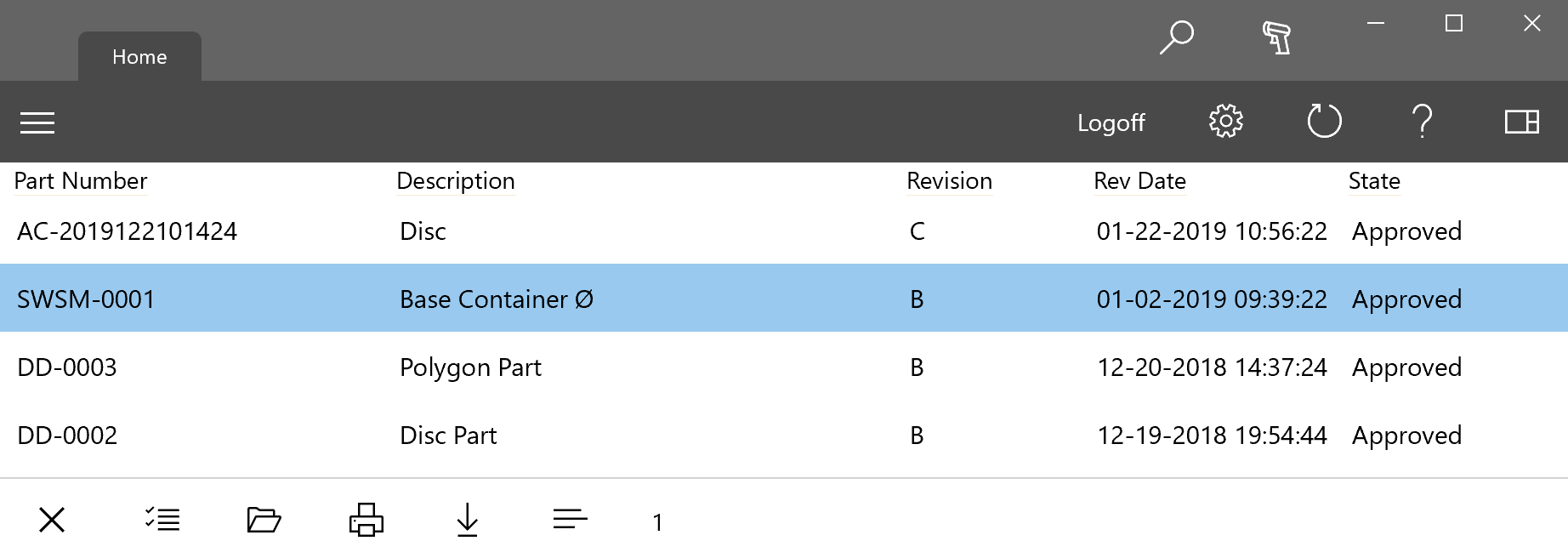Open settings gear icon
Screen dimensions: 1568x558
(x=1226, y=122)
